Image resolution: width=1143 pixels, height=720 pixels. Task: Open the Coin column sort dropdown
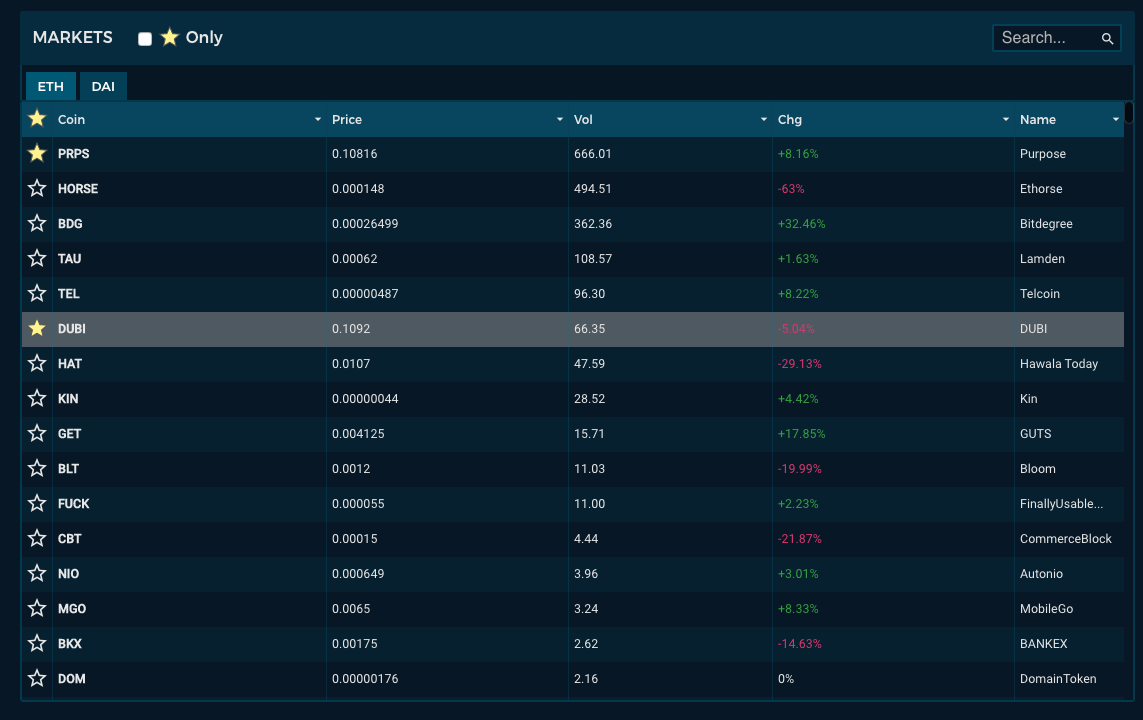(x=318, y=120)
